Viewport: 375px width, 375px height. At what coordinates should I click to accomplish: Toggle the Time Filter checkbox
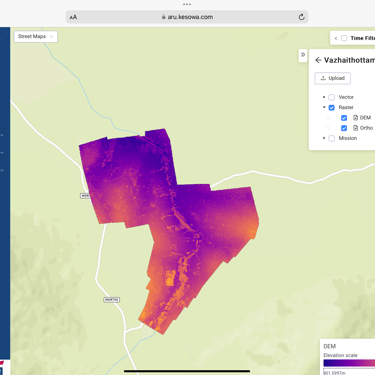[x=344, y=38]
